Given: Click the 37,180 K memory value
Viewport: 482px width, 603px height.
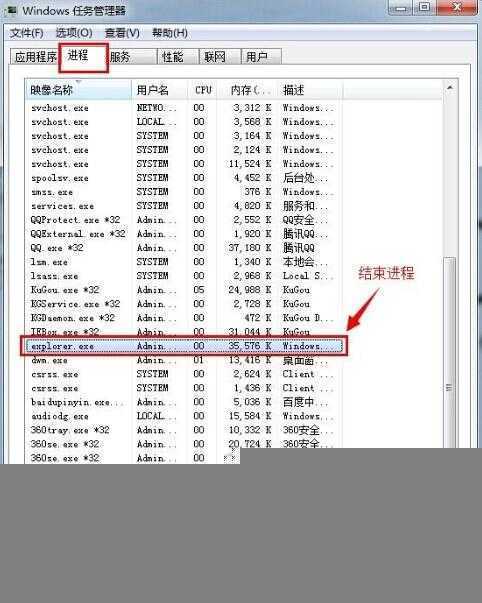Looking at the screenshot, I should [x=250, y=248].
